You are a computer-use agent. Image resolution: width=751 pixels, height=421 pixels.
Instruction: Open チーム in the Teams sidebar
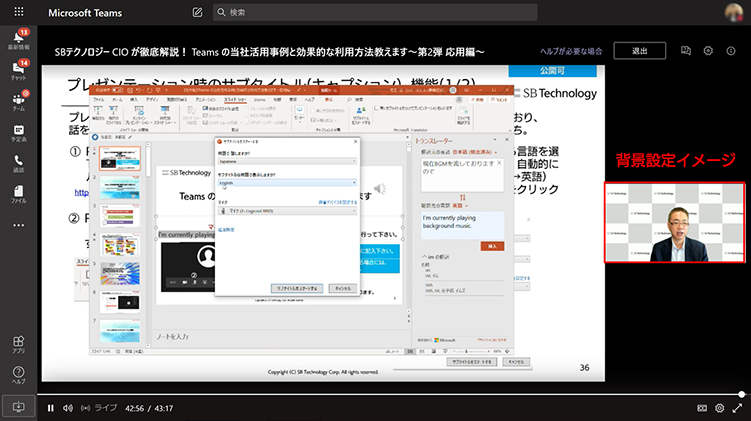tap(19, 102)
